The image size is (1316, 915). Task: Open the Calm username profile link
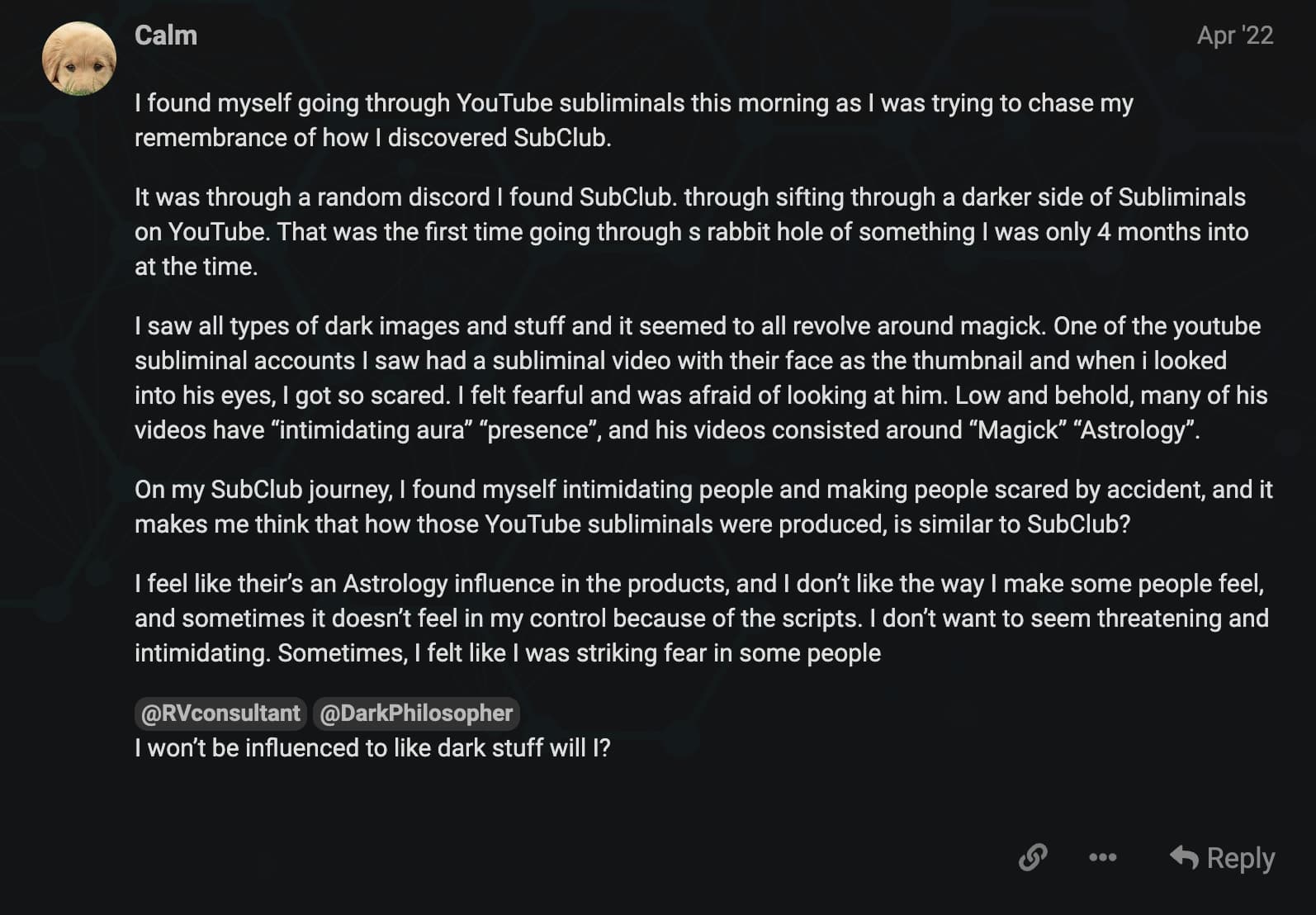[x=166, y=36]
